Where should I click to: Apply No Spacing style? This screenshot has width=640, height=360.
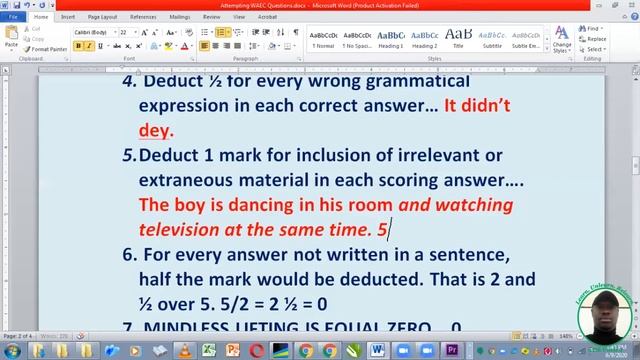(x=357, y=39)
